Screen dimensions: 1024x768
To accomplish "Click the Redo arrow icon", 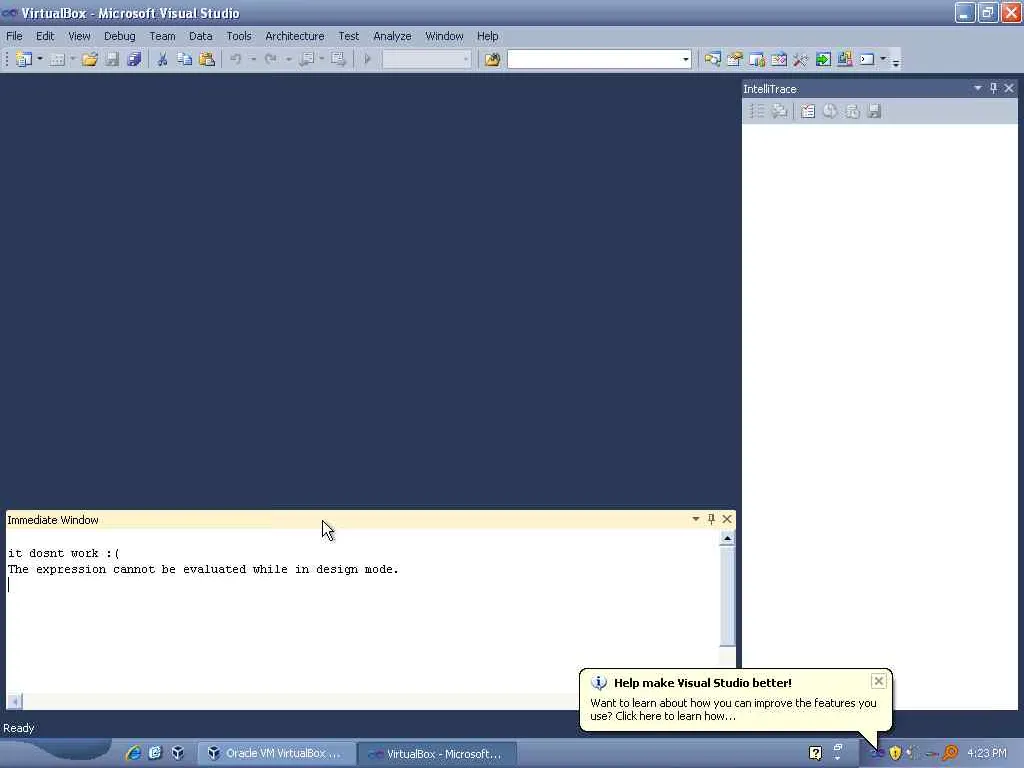I will pyautogui.click(x=270, y=59).
